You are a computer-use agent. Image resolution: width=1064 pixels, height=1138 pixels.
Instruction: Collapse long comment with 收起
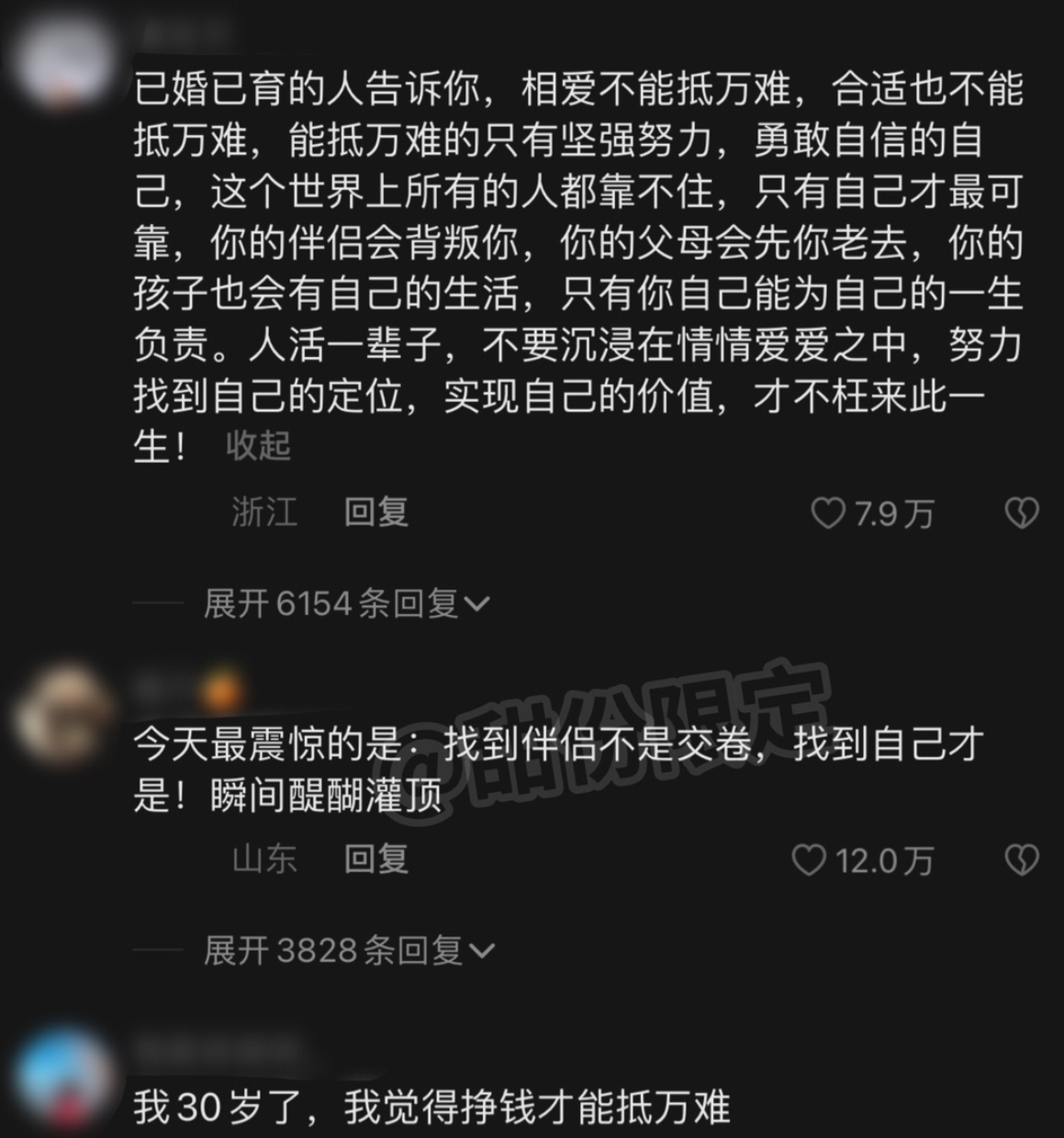[258, 446]
